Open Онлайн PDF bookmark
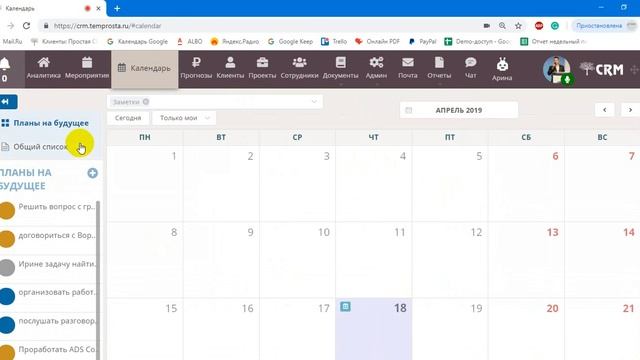640x360 pixels. point(378,42)
